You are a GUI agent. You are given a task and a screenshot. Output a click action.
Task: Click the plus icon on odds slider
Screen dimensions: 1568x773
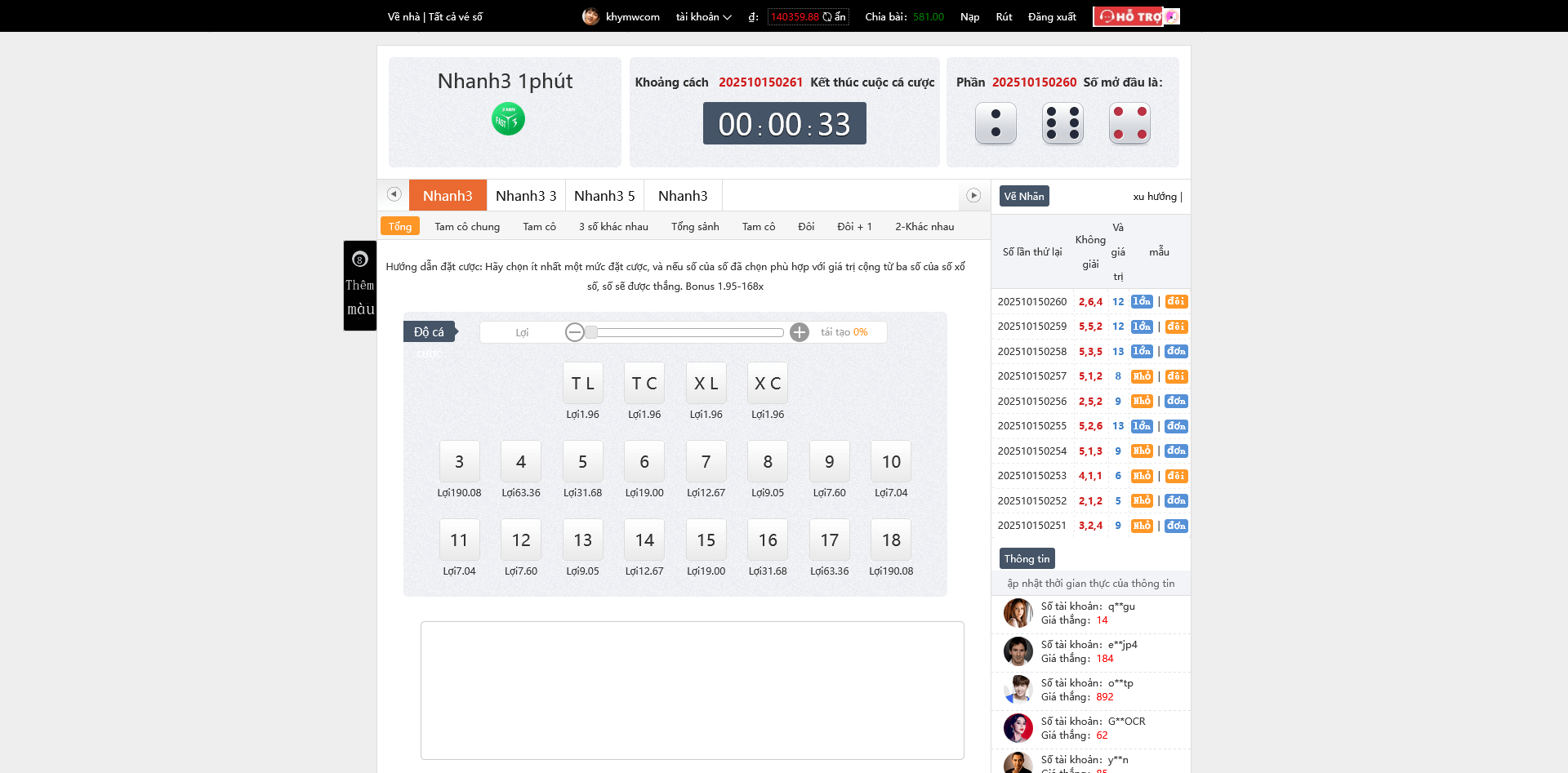800,332
